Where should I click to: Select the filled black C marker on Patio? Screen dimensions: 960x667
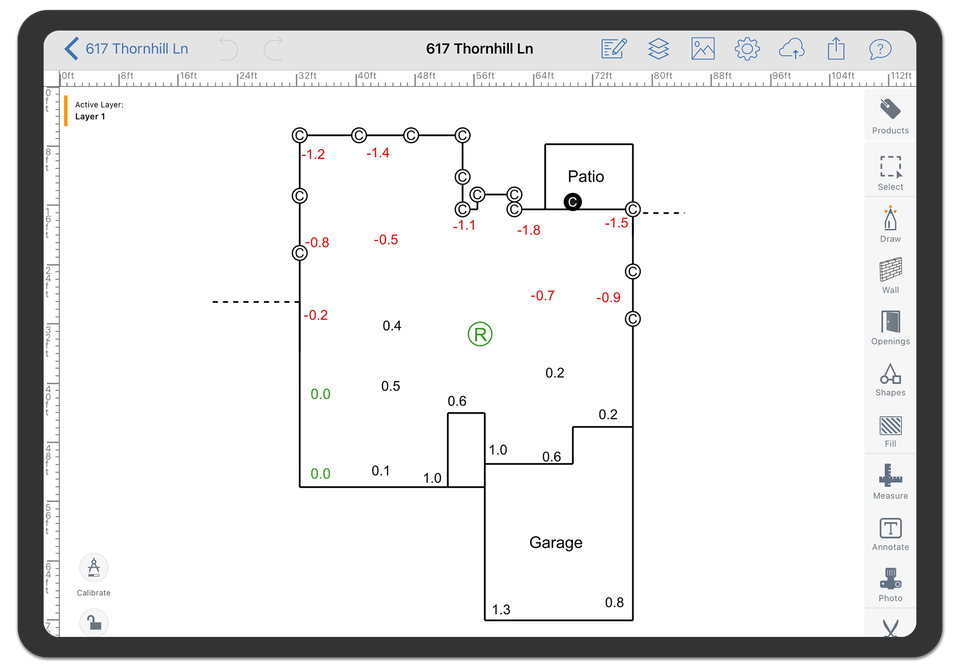[572, 202]
